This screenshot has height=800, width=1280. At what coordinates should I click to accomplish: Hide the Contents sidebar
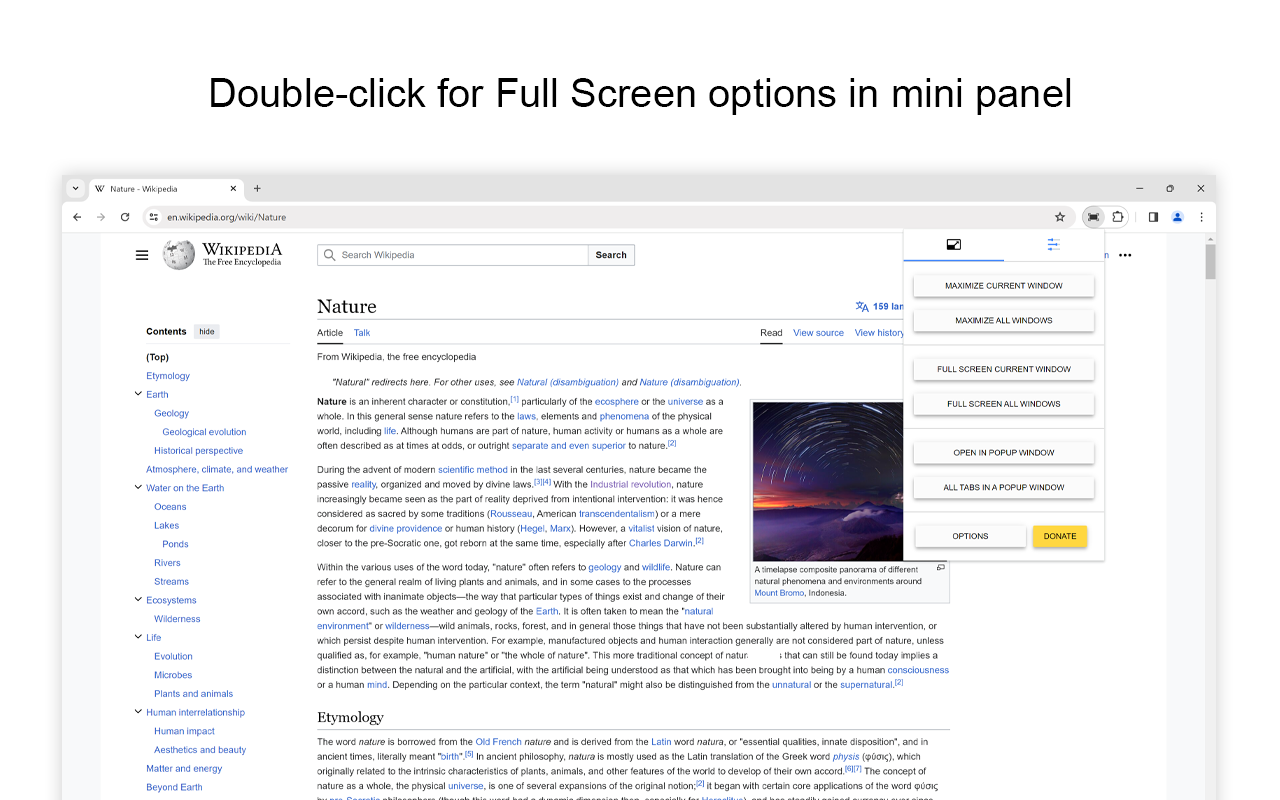(206, 331)
